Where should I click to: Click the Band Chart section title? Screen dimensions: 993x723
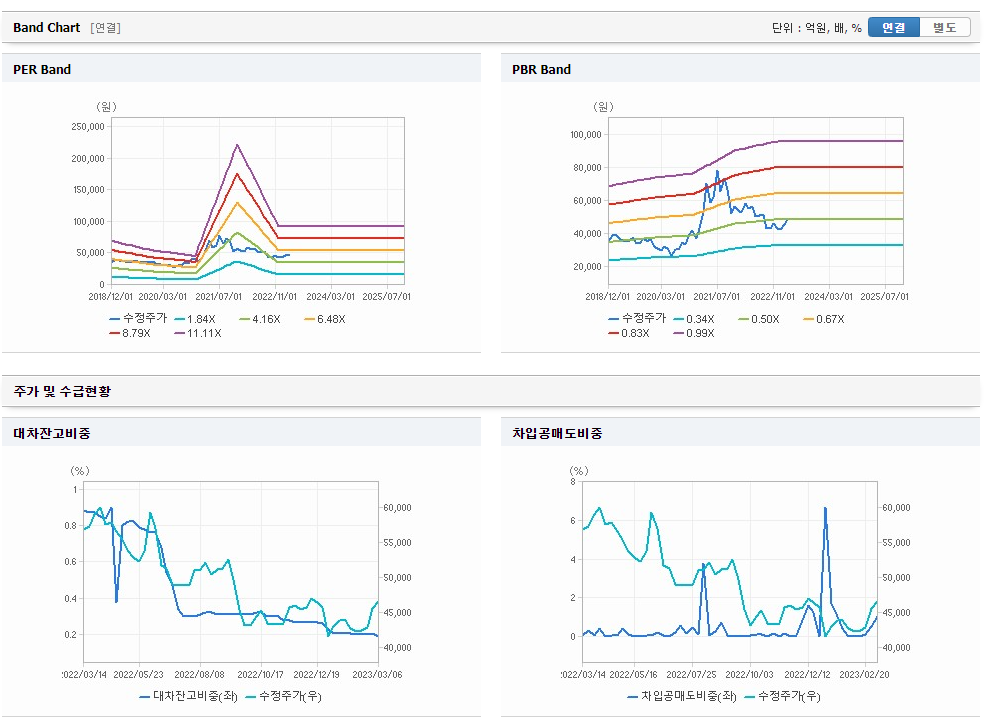[x=47, y=27]
